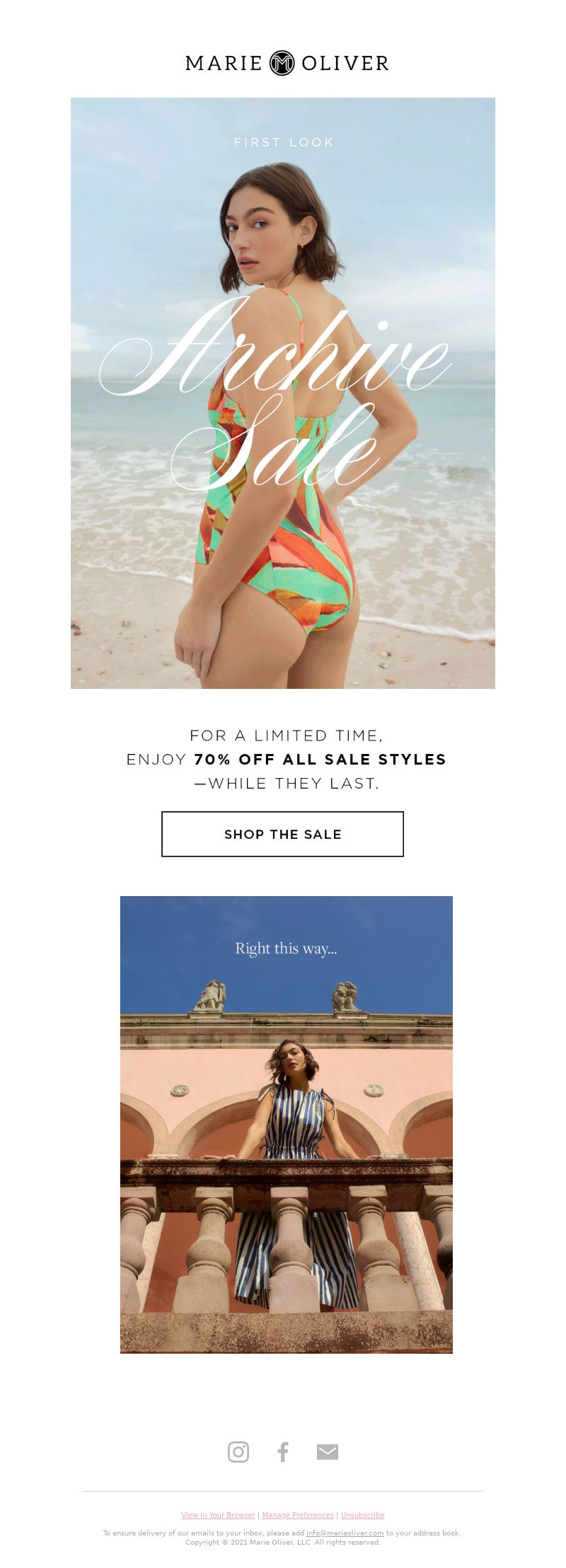Click the FIRST LOOK heading text
566x1568 pixels.
284,142
